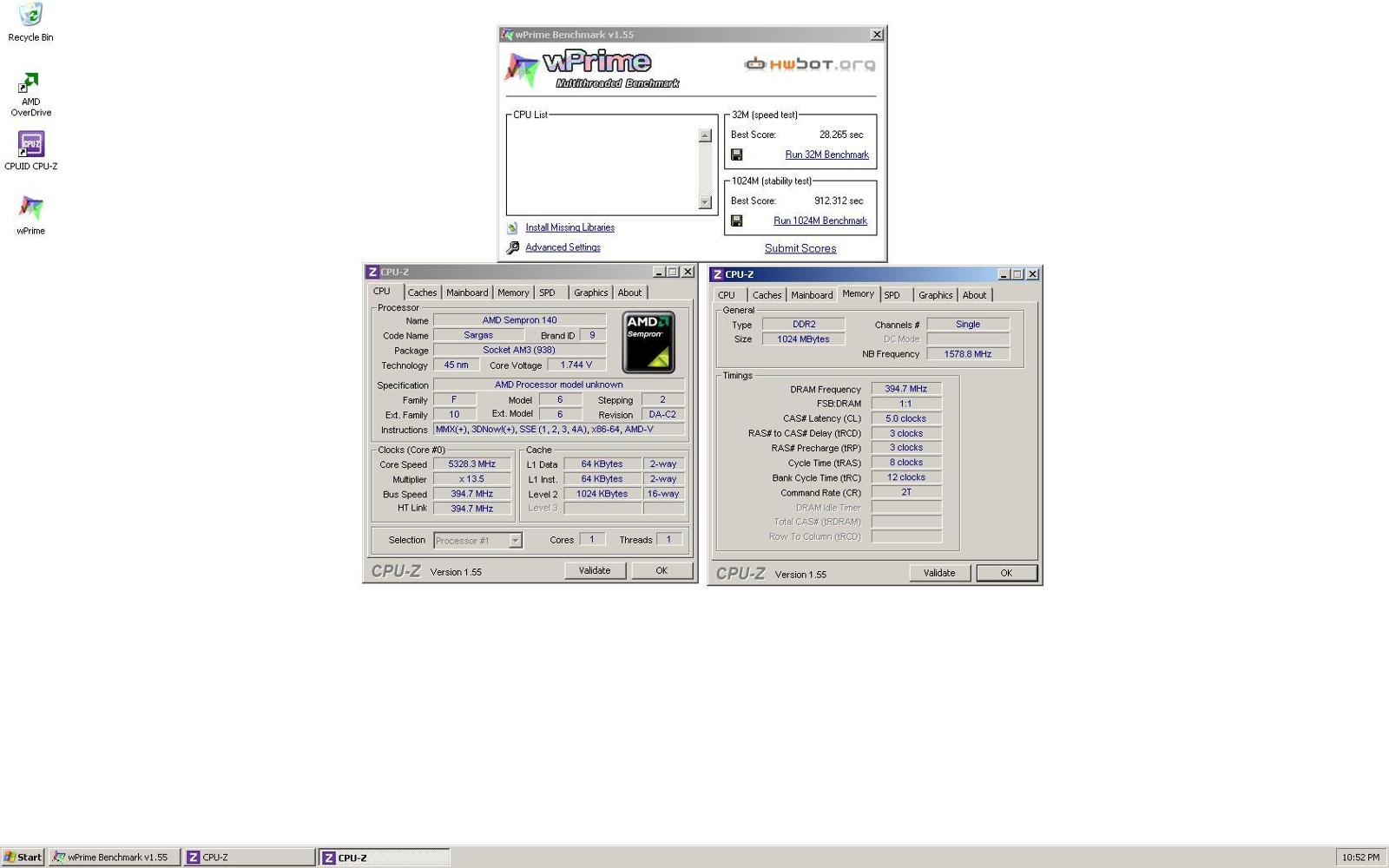Click the Multiplier value x 13.5
The height and width of the screenshot is (868, 1389).
(x=471, y=479)
